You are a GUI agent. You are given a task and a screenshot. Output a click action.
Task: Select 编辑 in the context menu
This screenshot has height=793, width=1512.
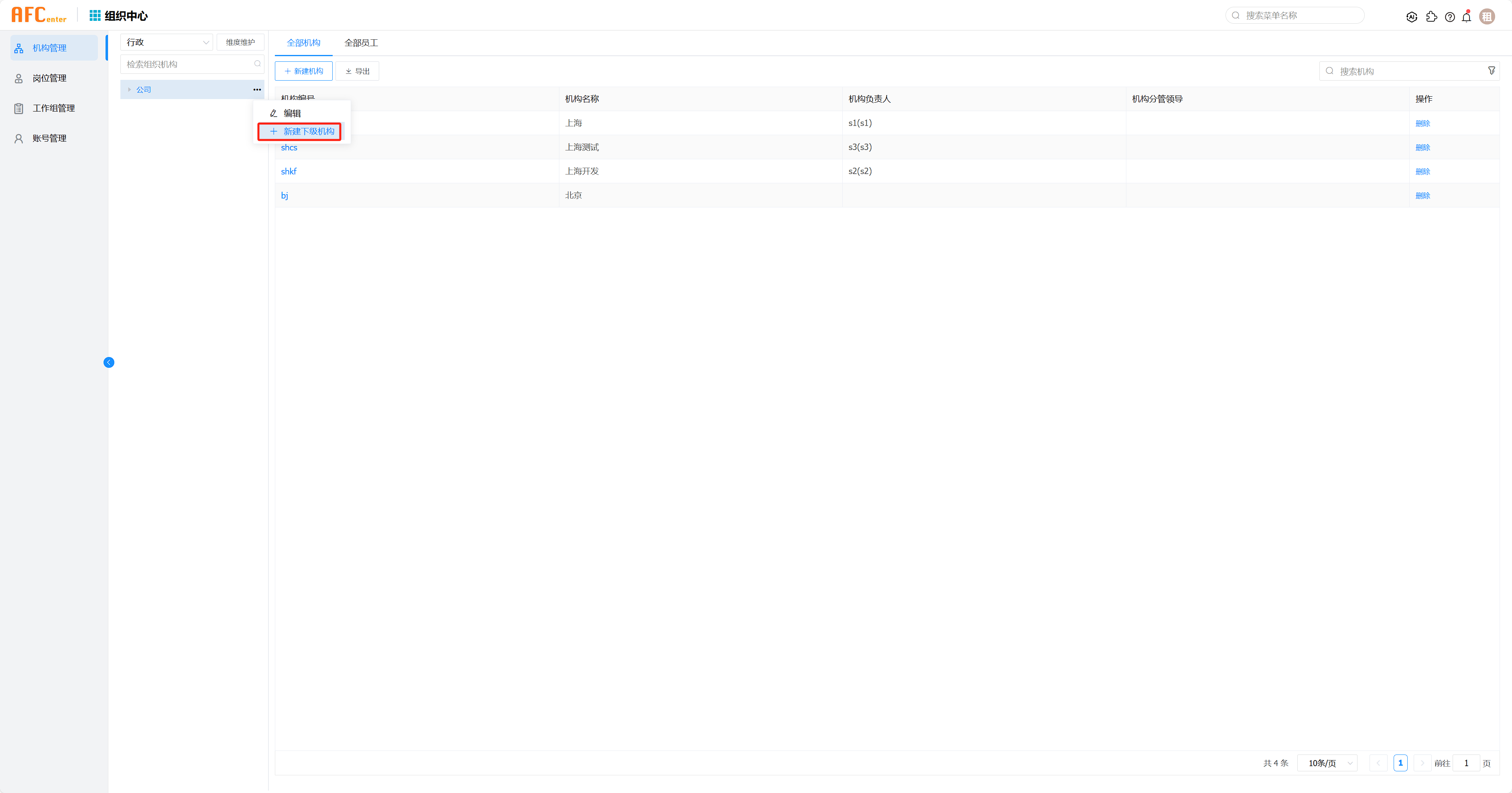292,113
